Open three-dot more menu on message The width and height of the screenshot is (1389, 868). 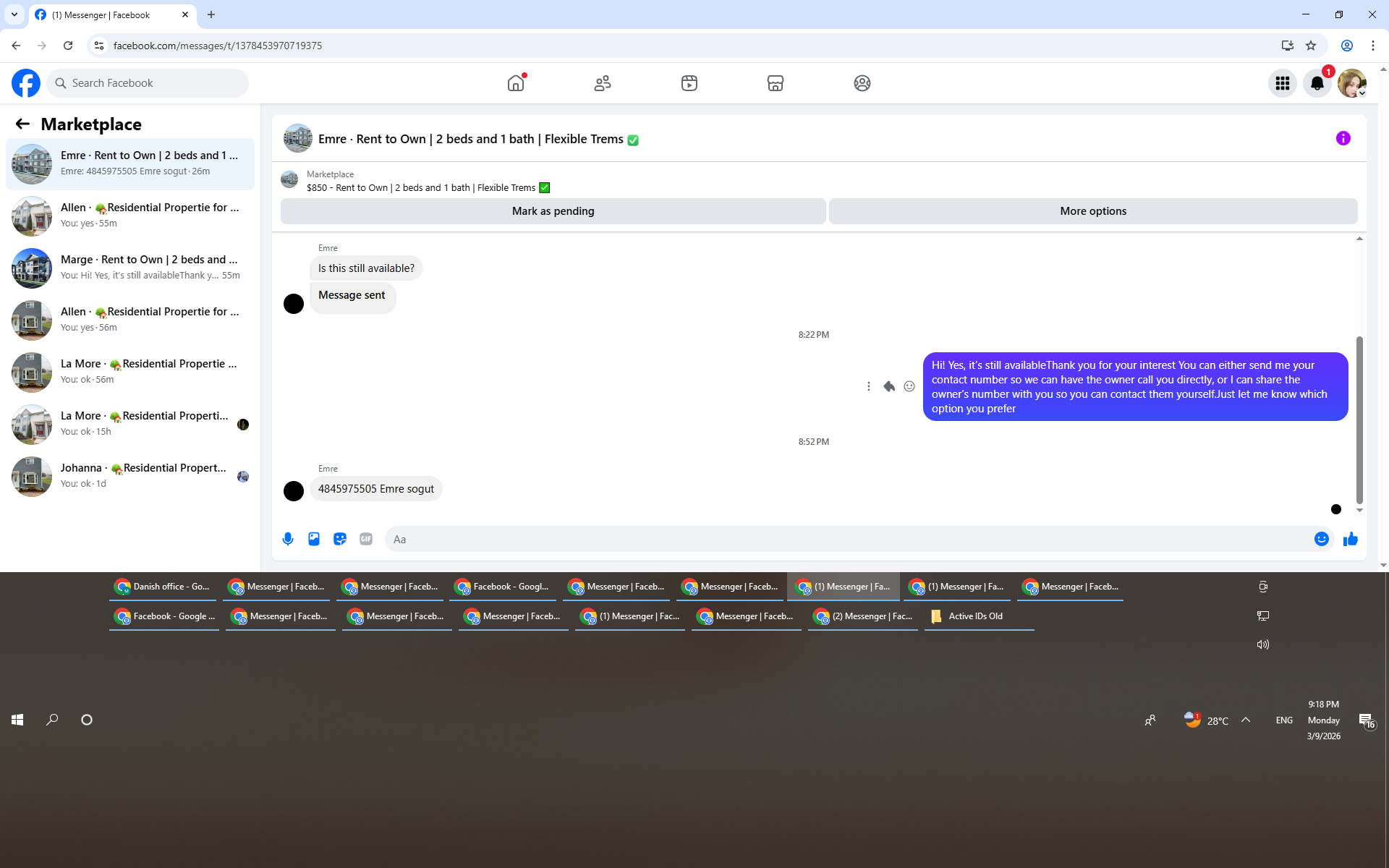[x=869, y=386]
